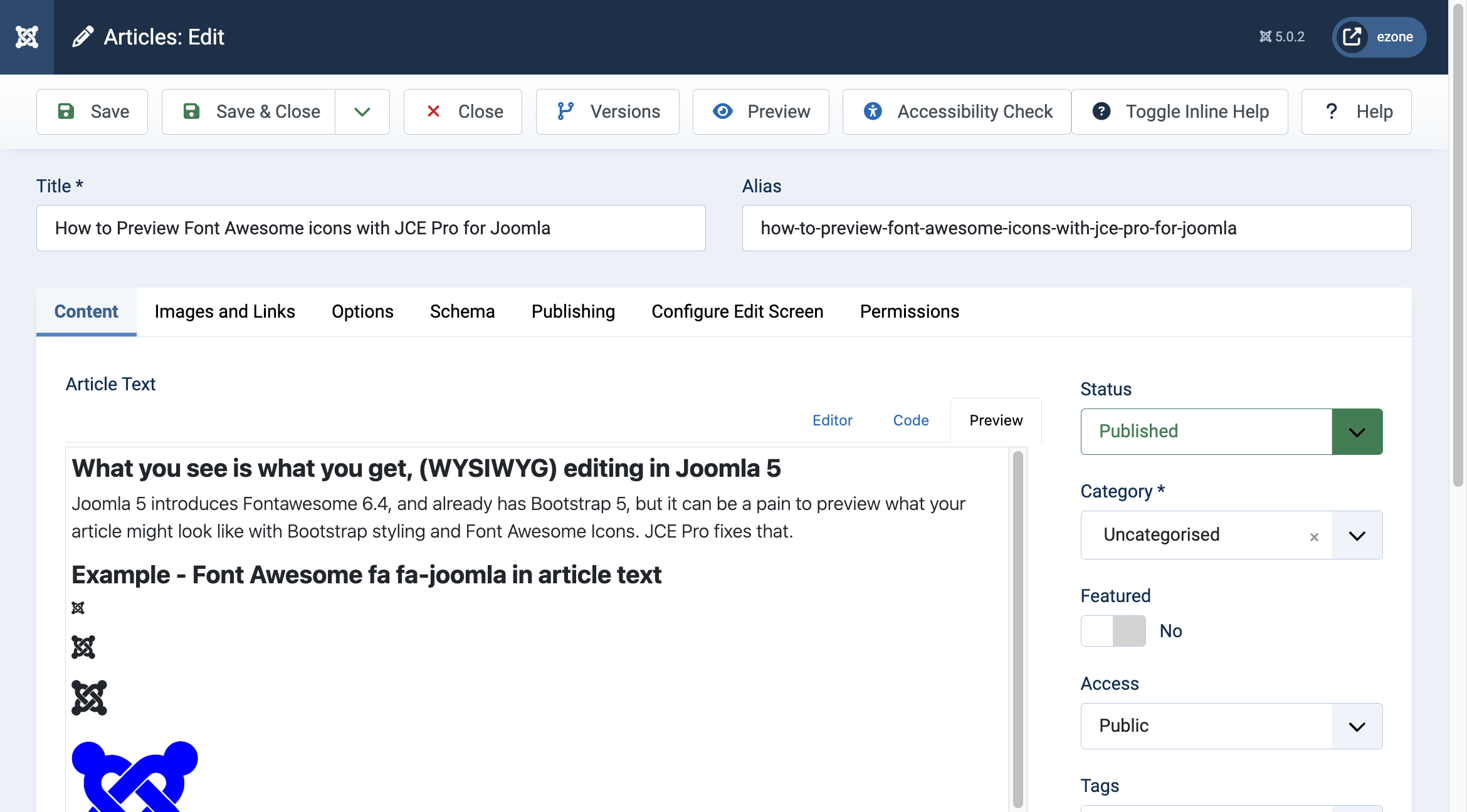Click the Joomla logo in the top bar
The height and width of the screenshot is (812, 1467).
[x=28, y=37]
